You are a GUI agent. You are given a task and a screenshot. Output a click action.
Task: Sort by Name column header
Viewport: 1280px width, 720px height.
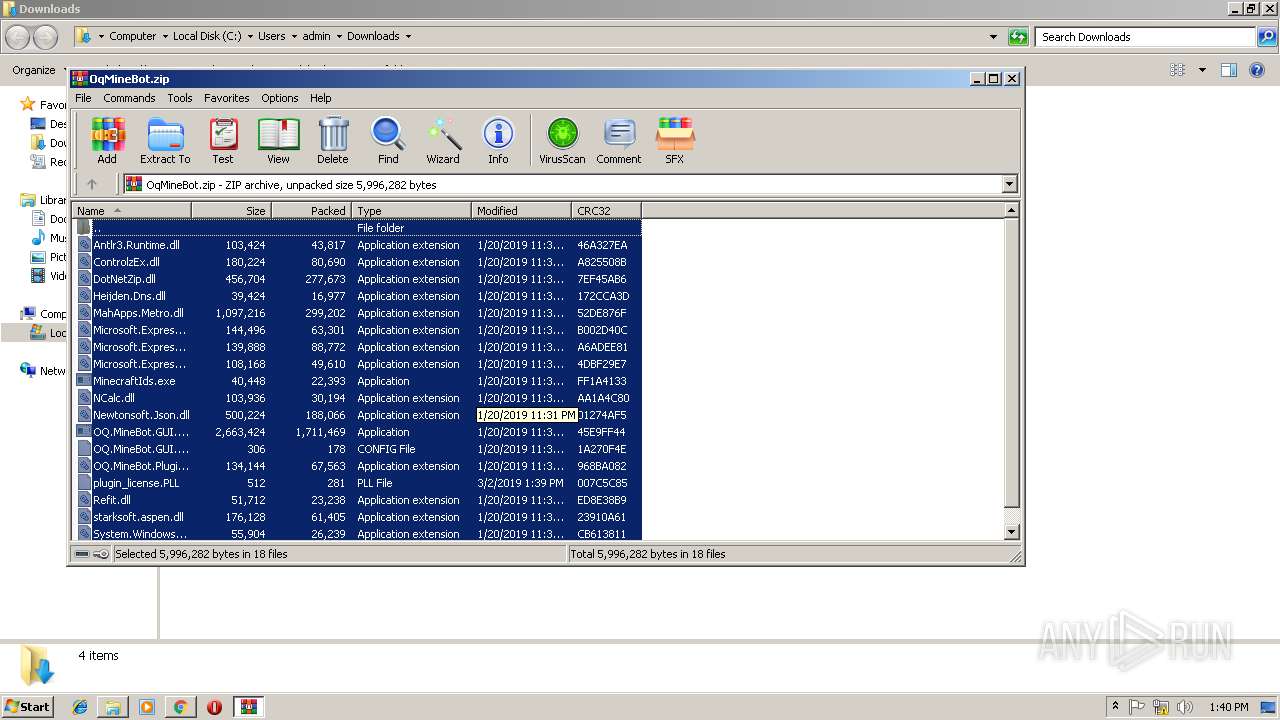click(x=131, y=210)
